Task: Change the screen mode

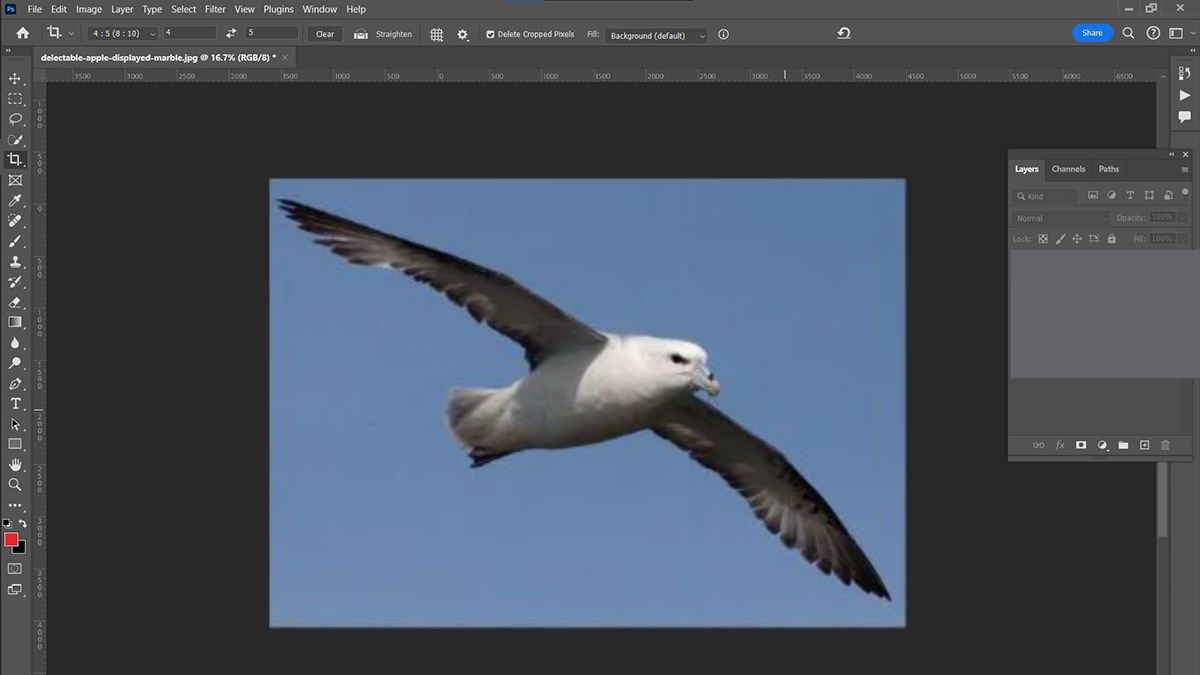Action: [15, 590]
